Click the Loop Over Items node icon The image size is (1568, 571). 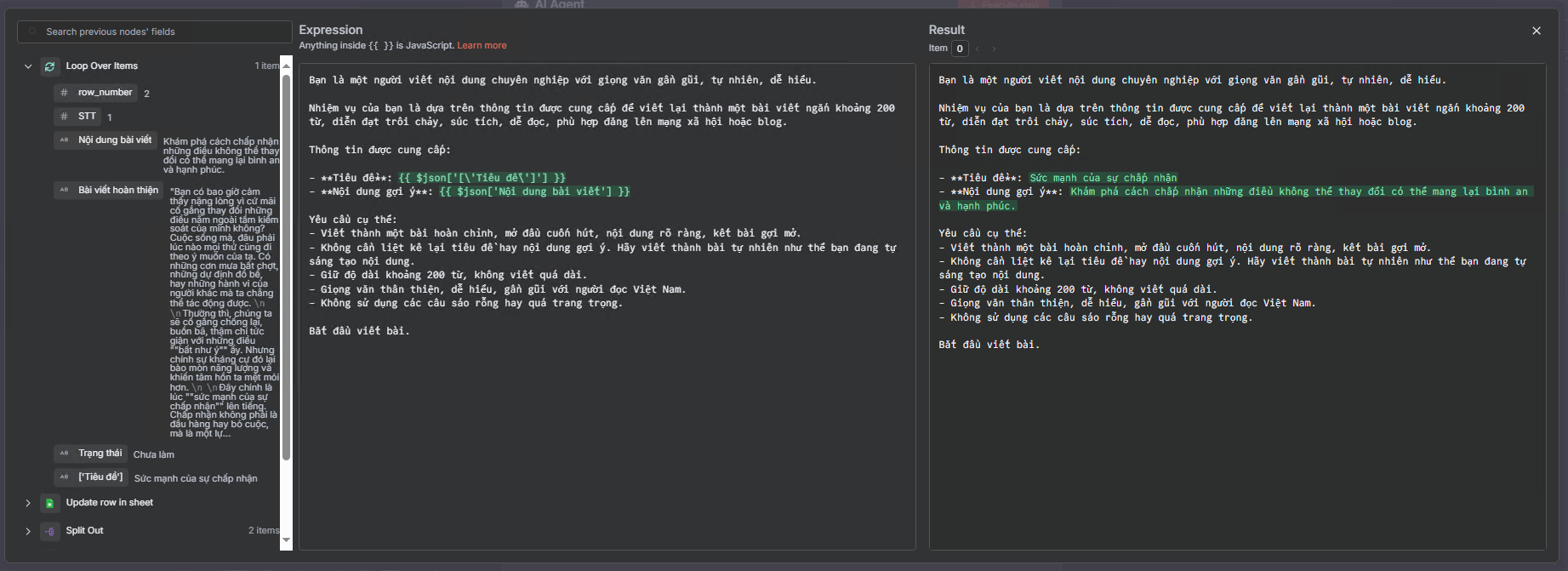49,66
